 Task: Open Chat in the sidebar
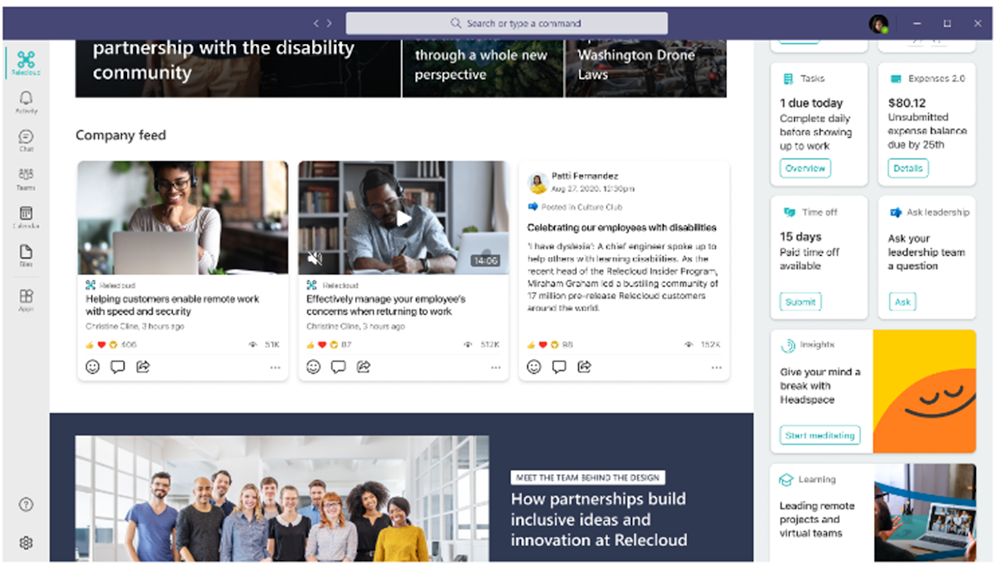25,140
